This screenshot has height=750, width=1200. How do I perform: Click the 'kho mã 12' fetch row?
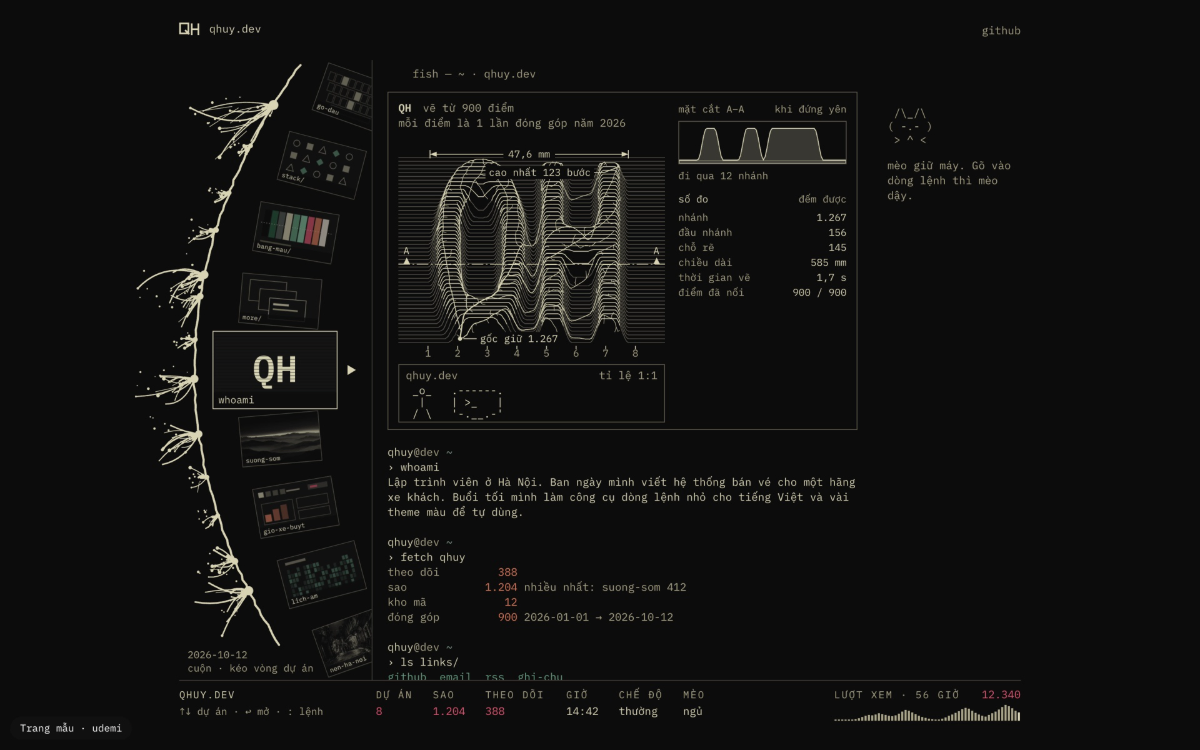452,602
